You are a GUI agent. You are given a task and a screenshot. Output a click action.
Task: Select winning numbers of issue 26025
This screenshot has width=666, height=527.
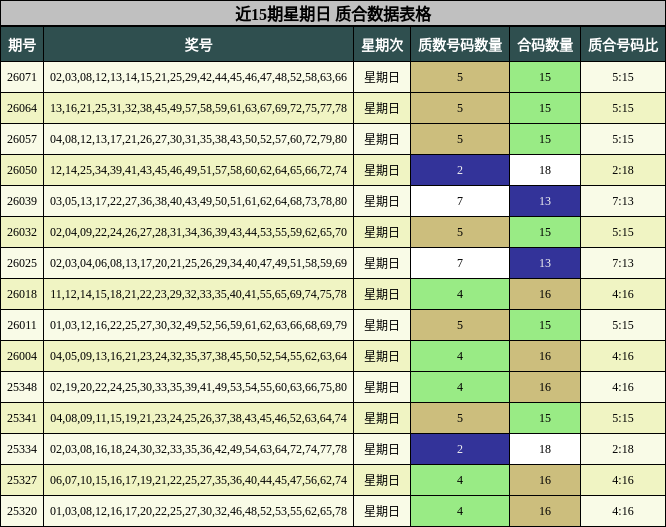tap(198, 263)
